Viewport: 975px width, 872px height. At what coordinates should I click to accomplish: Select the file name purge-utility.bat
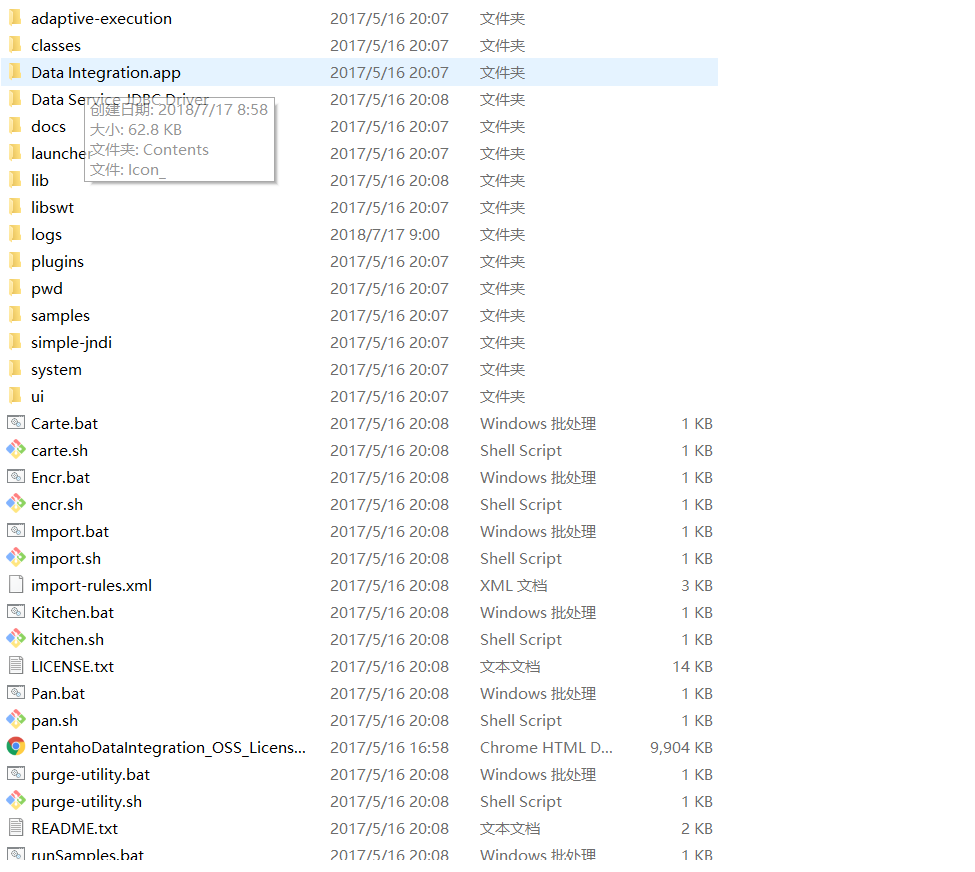[91, 775]
